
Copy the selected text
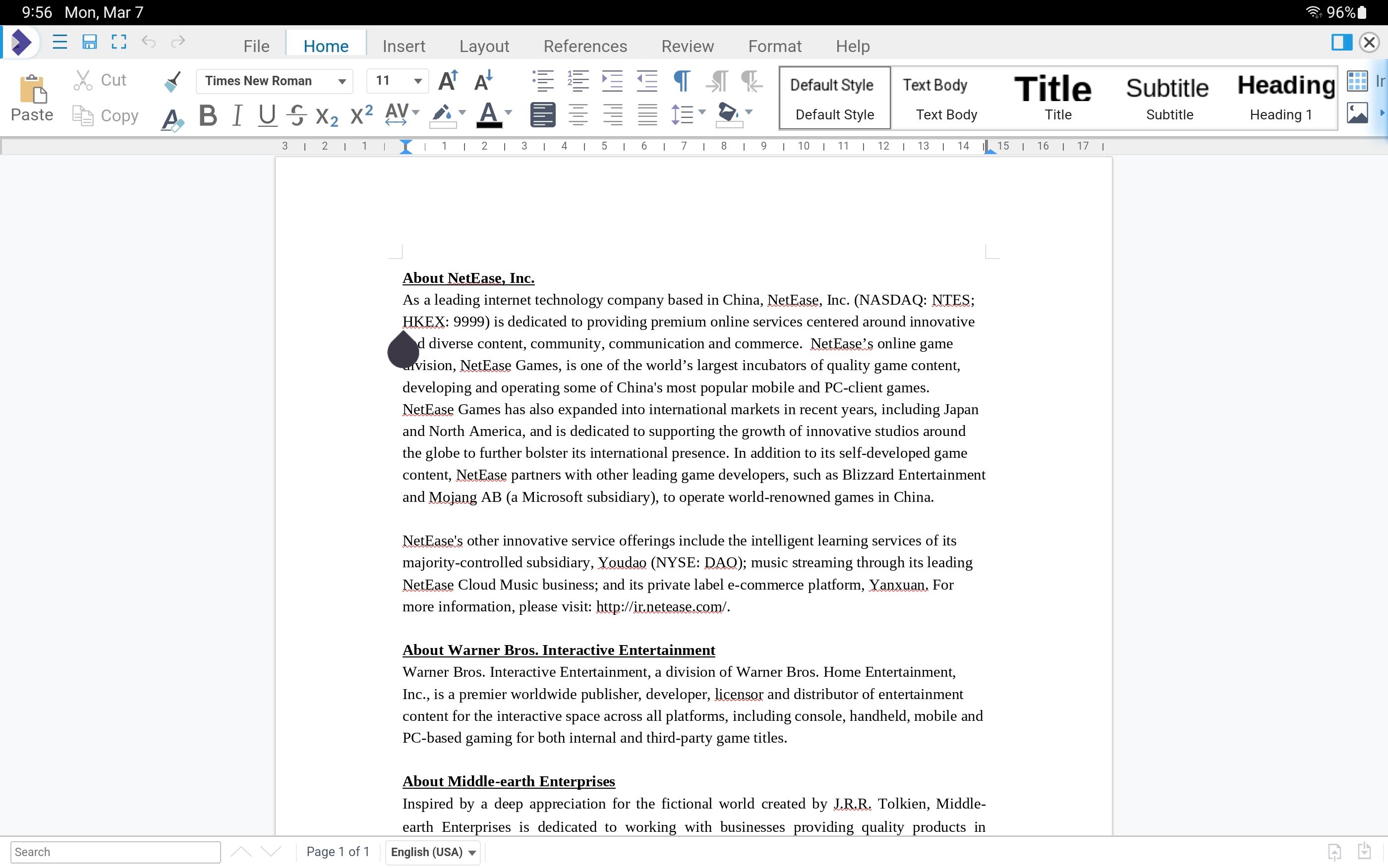pyautogui.click(x=106, y=116)
